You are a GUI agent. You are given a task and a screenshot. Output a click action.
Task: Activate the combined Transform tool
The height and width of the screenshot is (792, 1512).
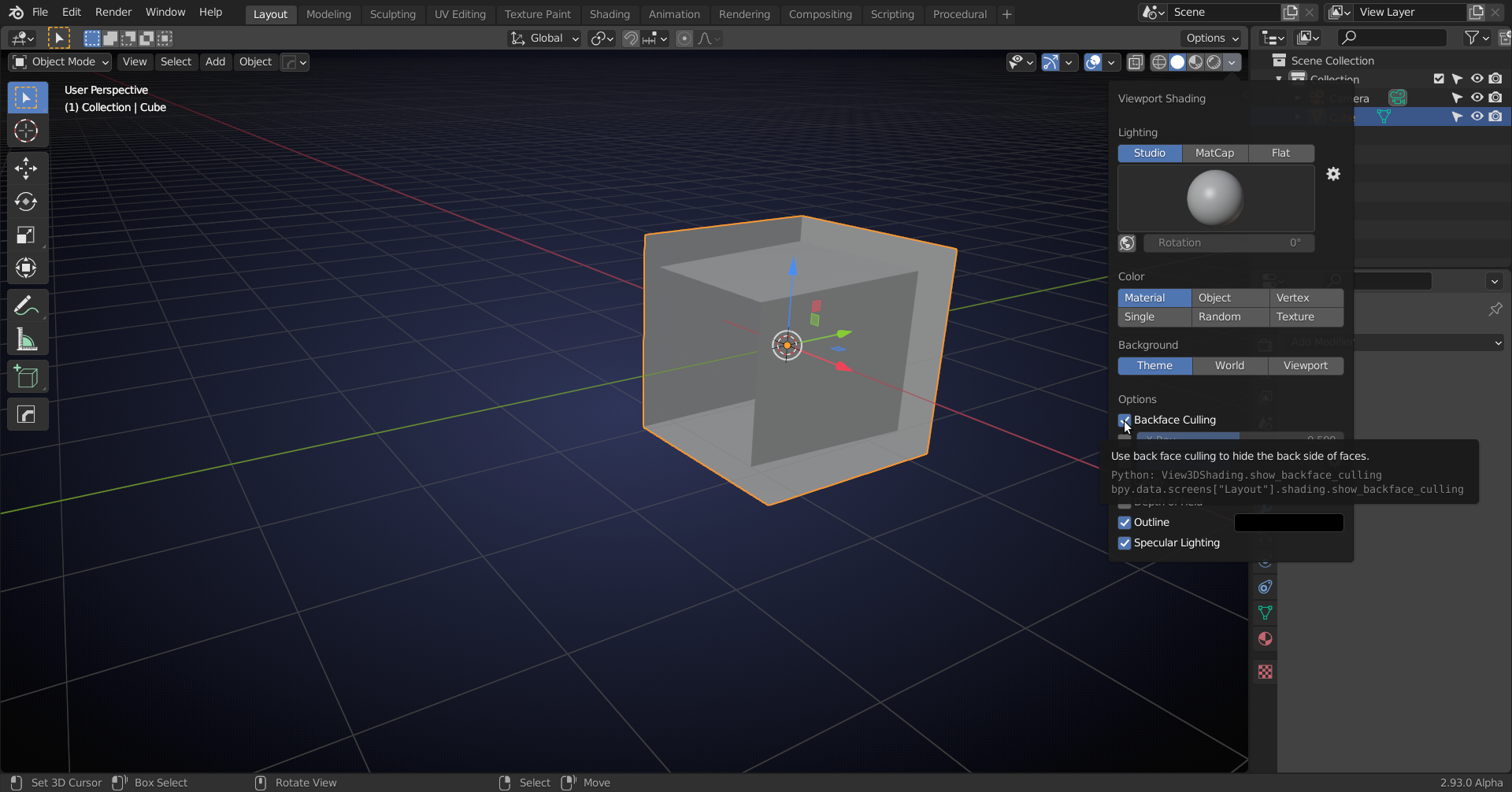tap(27, 268)
